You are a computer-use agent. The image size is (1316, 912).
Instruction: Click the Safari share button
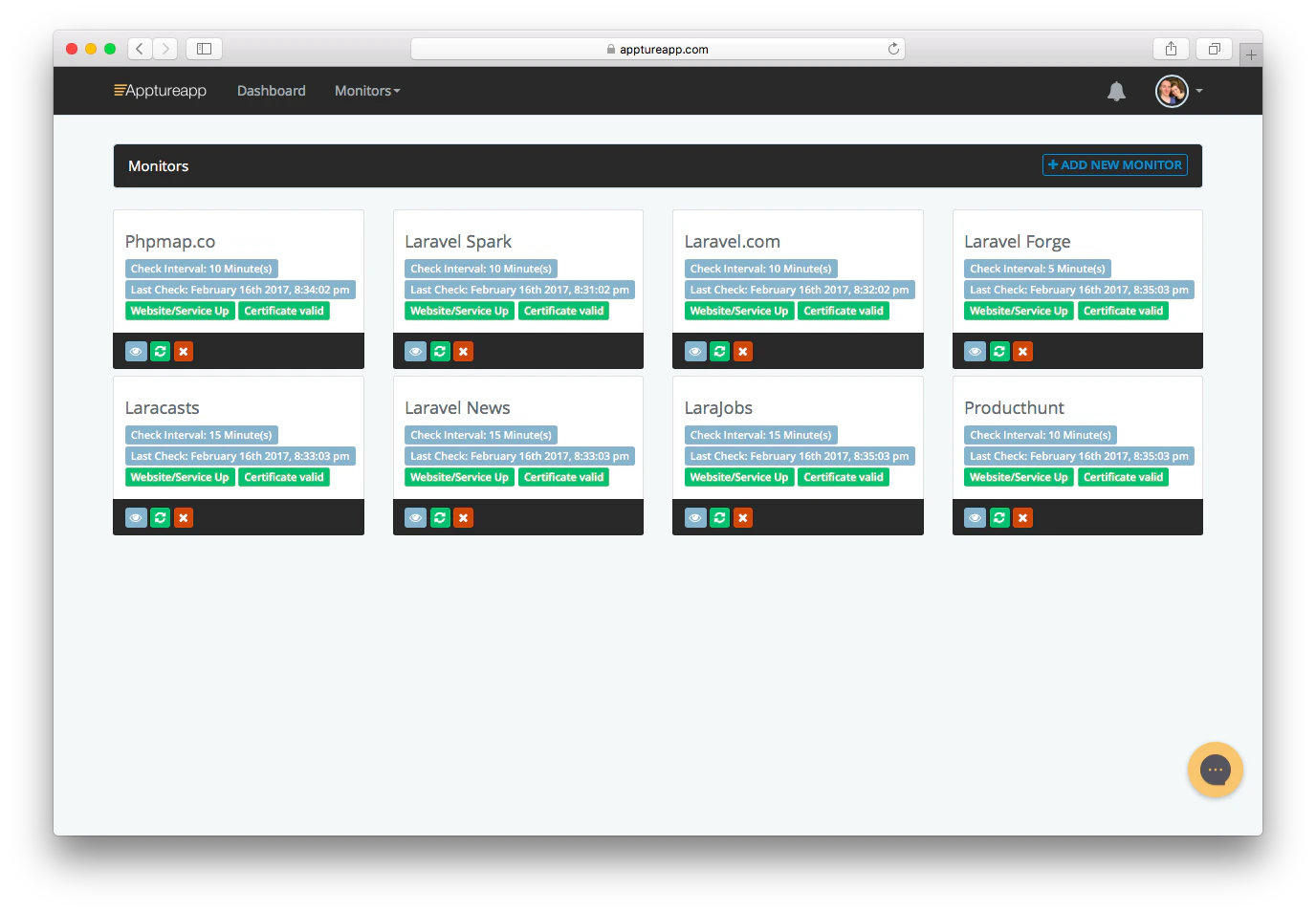[1171, 49]
